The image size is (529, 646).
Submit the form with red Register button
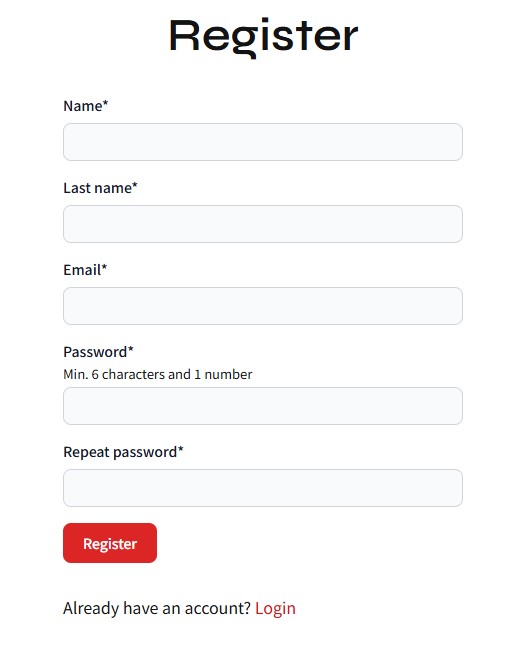coord(110,543)
